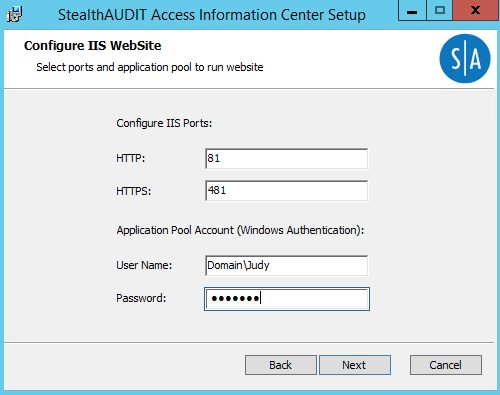
Task: Click the HTTP port field
Action: pos(287,159)
